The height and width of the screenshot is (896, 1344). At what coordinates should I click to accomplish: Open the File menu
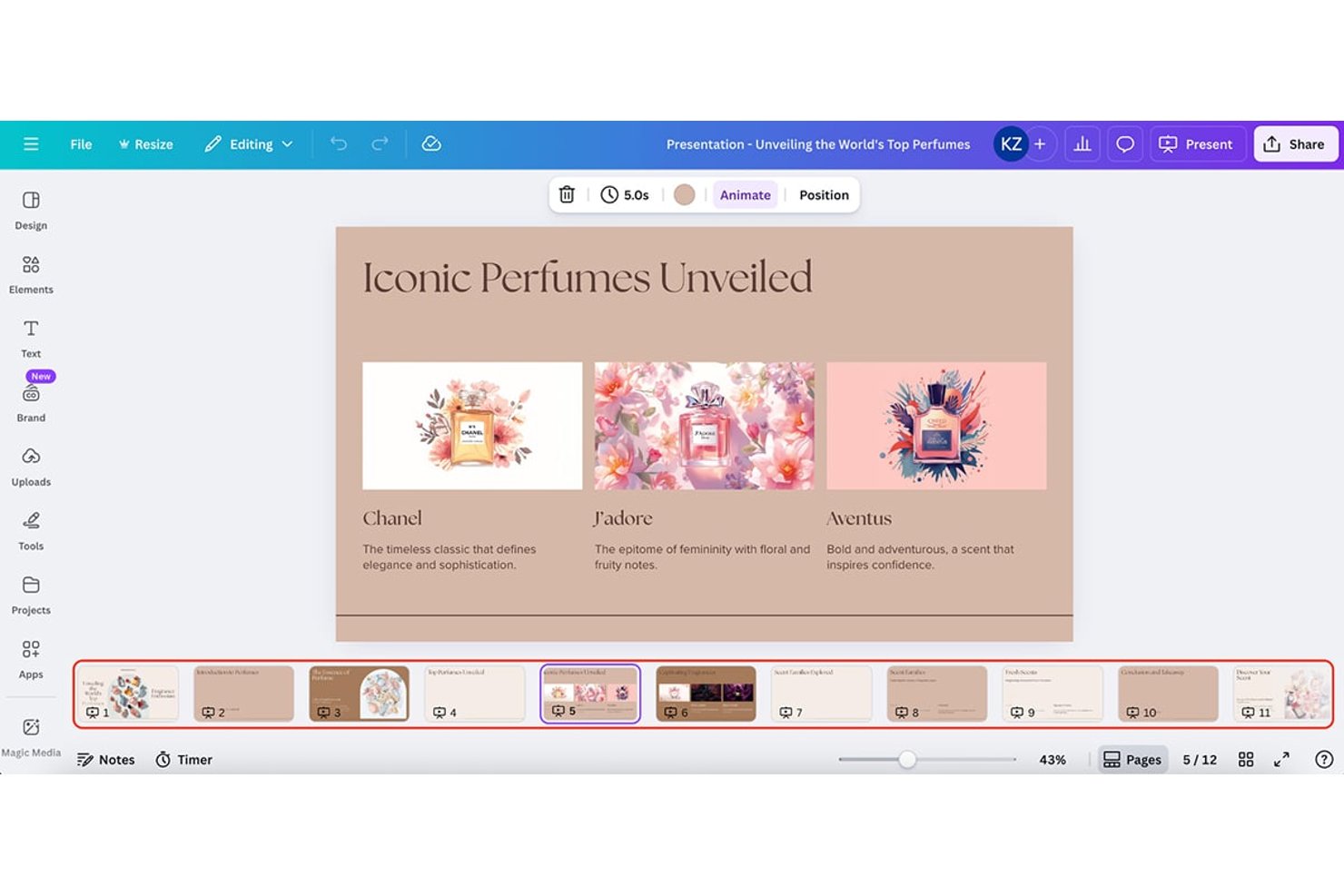[81, 144]
